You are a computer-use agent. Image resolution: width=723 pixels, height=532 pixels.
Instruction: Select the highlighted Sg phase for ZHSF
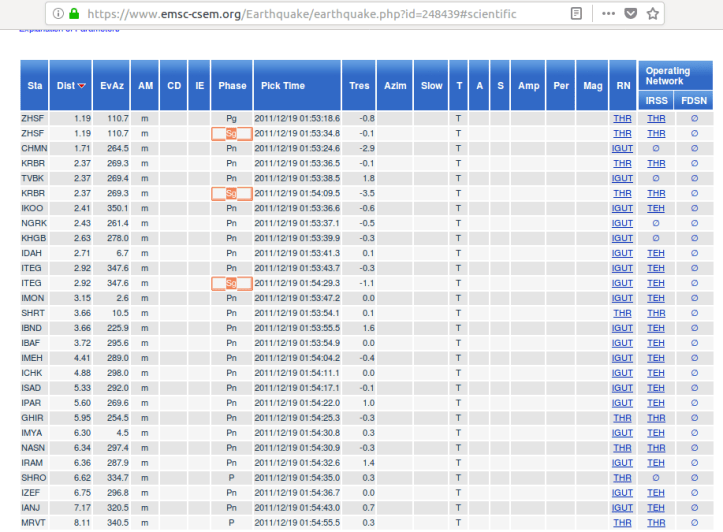[231, 133]
